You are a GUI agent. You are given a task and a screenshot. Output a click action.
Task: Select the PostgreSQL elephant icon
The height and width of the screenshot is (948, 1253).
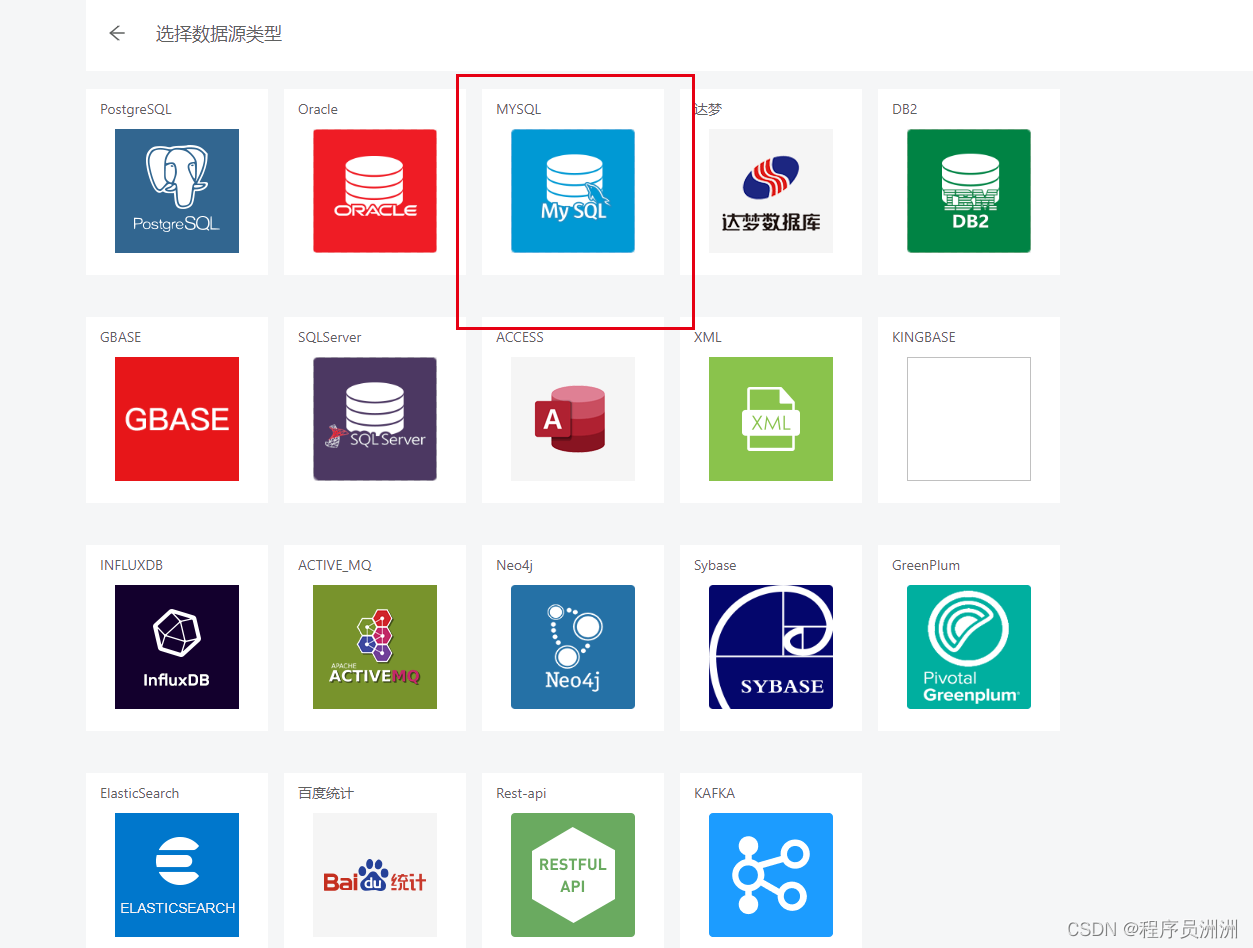[x=177, y=191]
